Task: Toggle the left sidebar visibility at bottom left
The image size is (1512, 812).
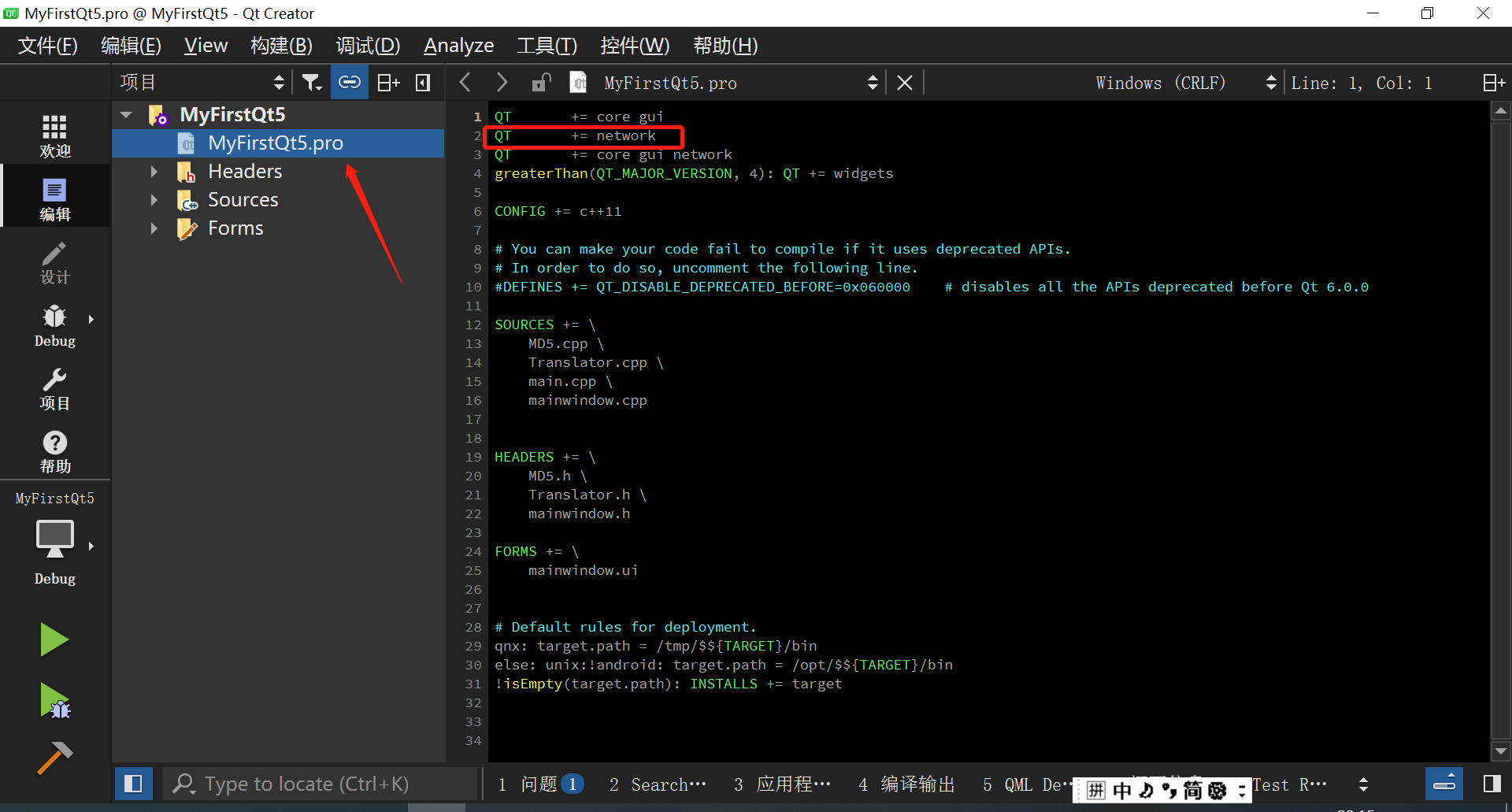Action: tap(133, 783)
